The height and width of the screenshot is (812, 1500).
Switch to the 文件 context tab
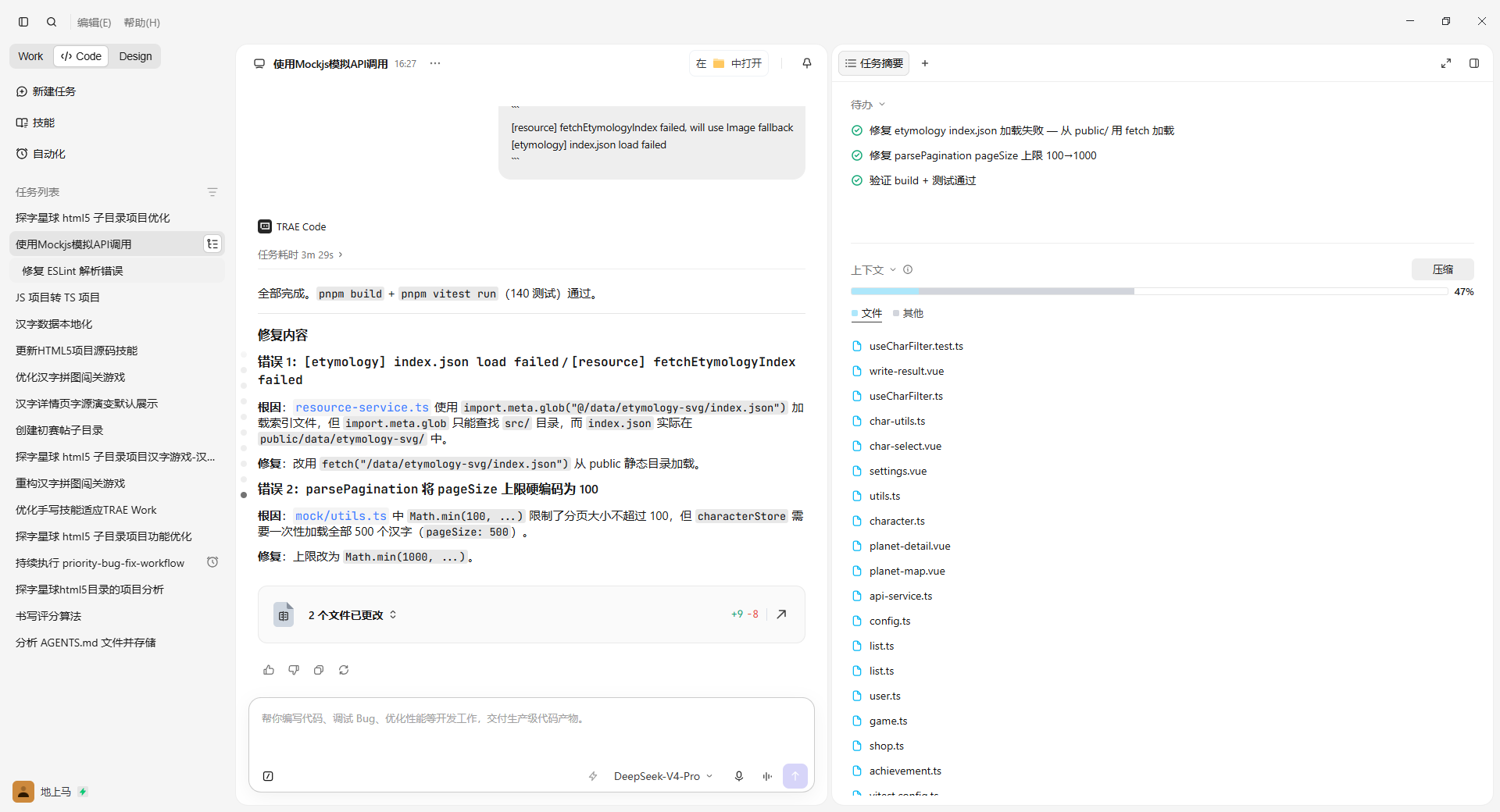[867, 313]
